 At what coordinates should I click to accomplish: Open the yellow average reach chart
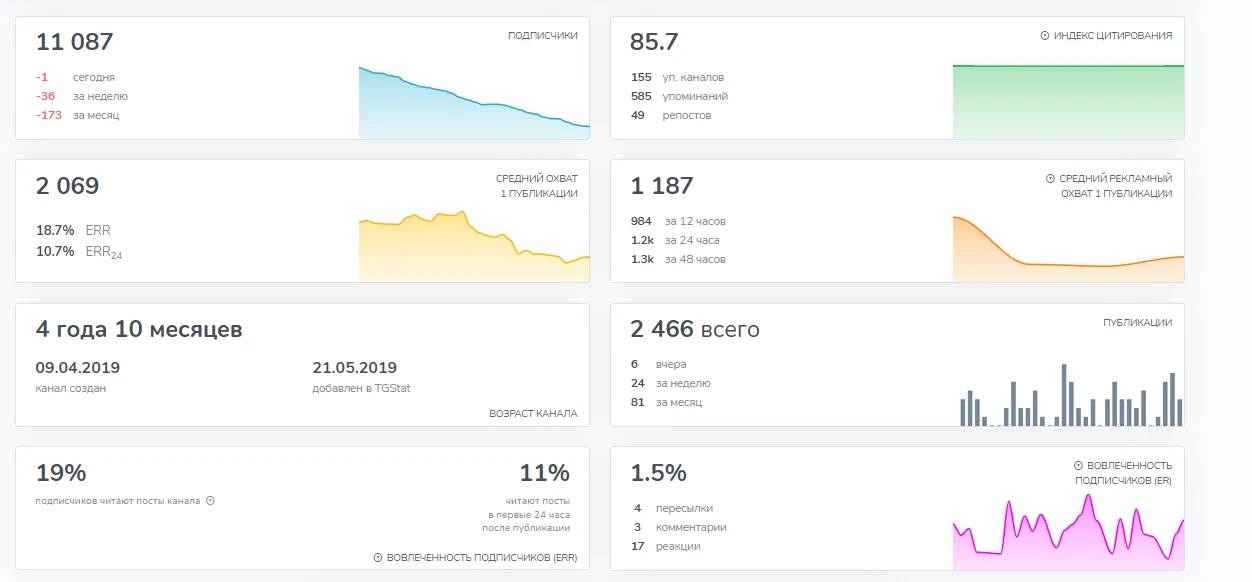coord(474,246)
